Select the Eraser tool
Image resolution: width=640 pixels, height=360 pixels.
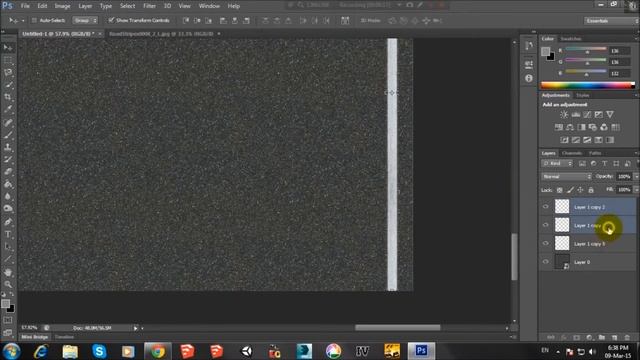[8, 172]
